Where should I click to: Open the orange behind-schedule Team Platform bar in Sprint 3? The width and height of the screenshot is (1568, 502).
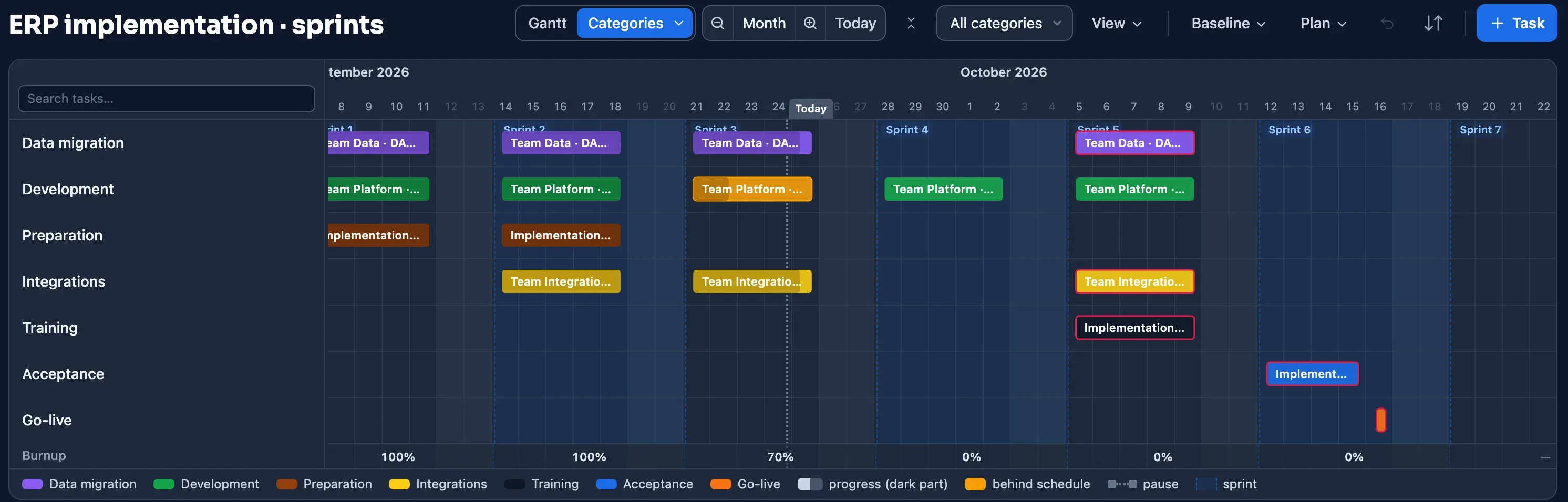[x=752, y=189]
